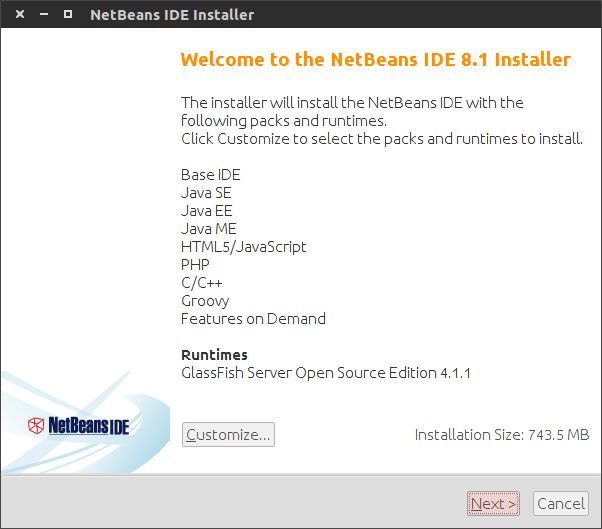
Task: Click the 'NetBeans IDE Installer' window title
Action: click(172, 15)
